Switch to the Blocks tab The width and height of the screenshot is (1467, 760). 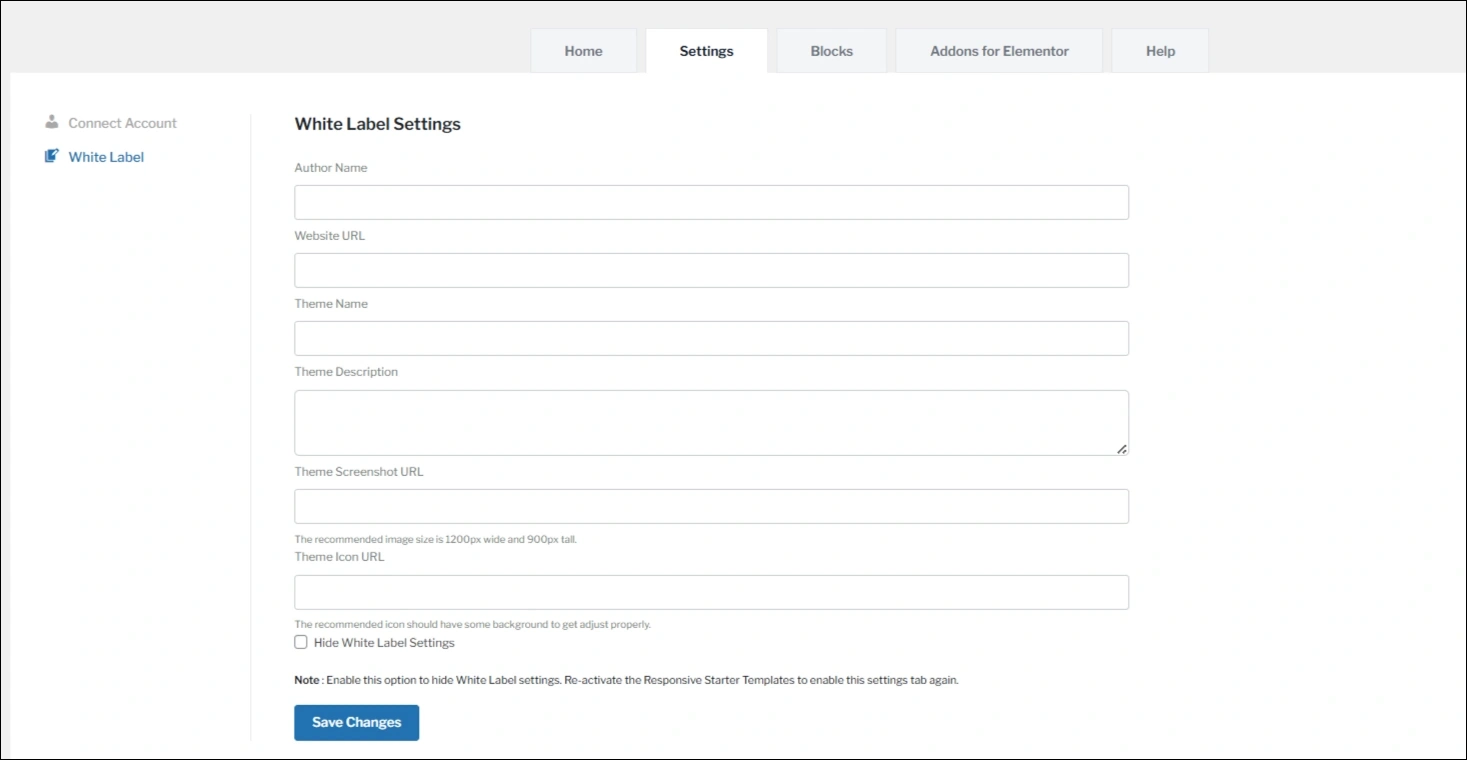click(x=830, y=50)
